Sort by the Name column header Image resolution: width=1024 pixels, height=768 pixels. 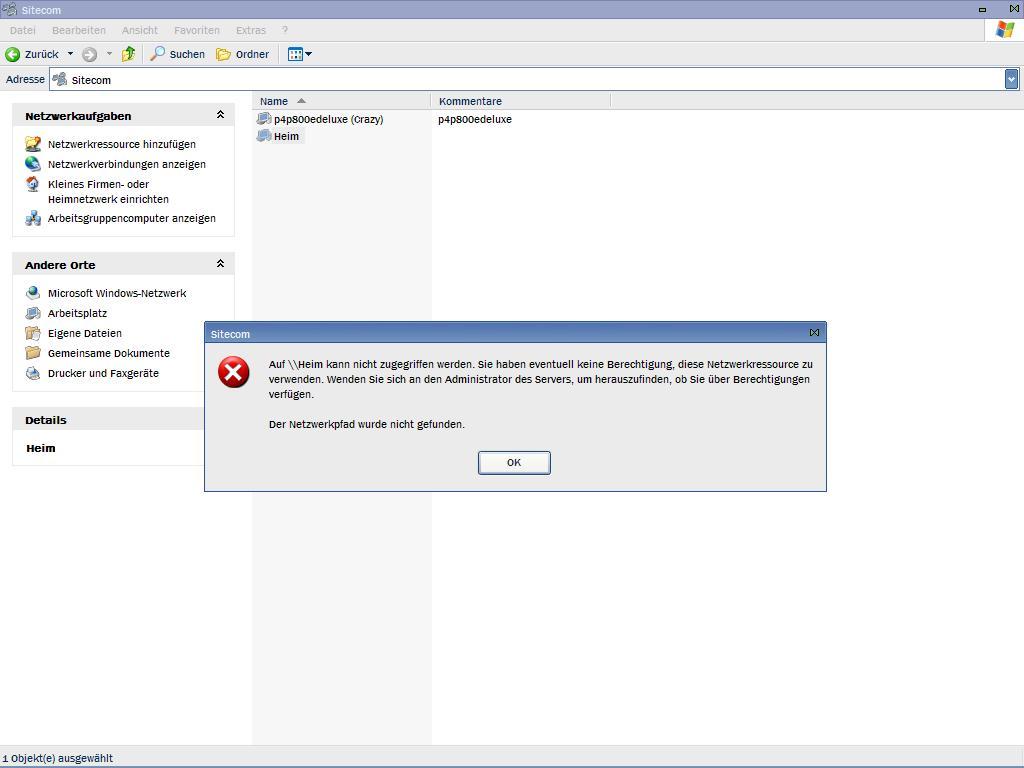tap(342, 101)
